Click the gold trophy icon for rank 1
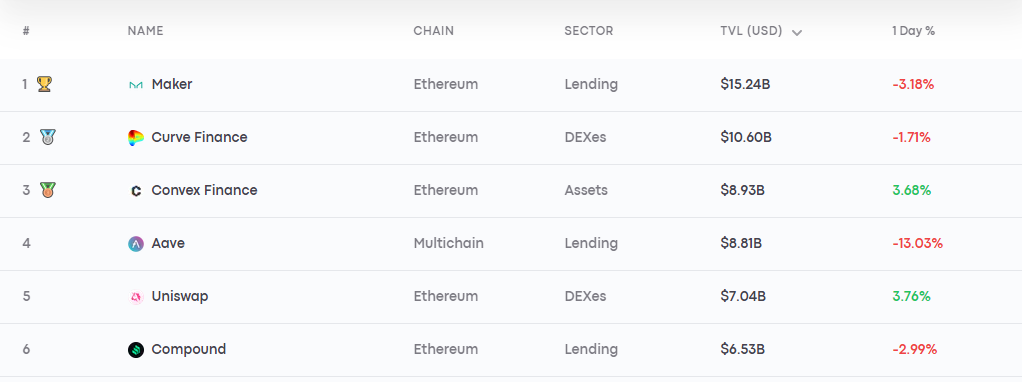This screenshot has width=1022, height=382. pyautogui.click(x=44, y=84)
